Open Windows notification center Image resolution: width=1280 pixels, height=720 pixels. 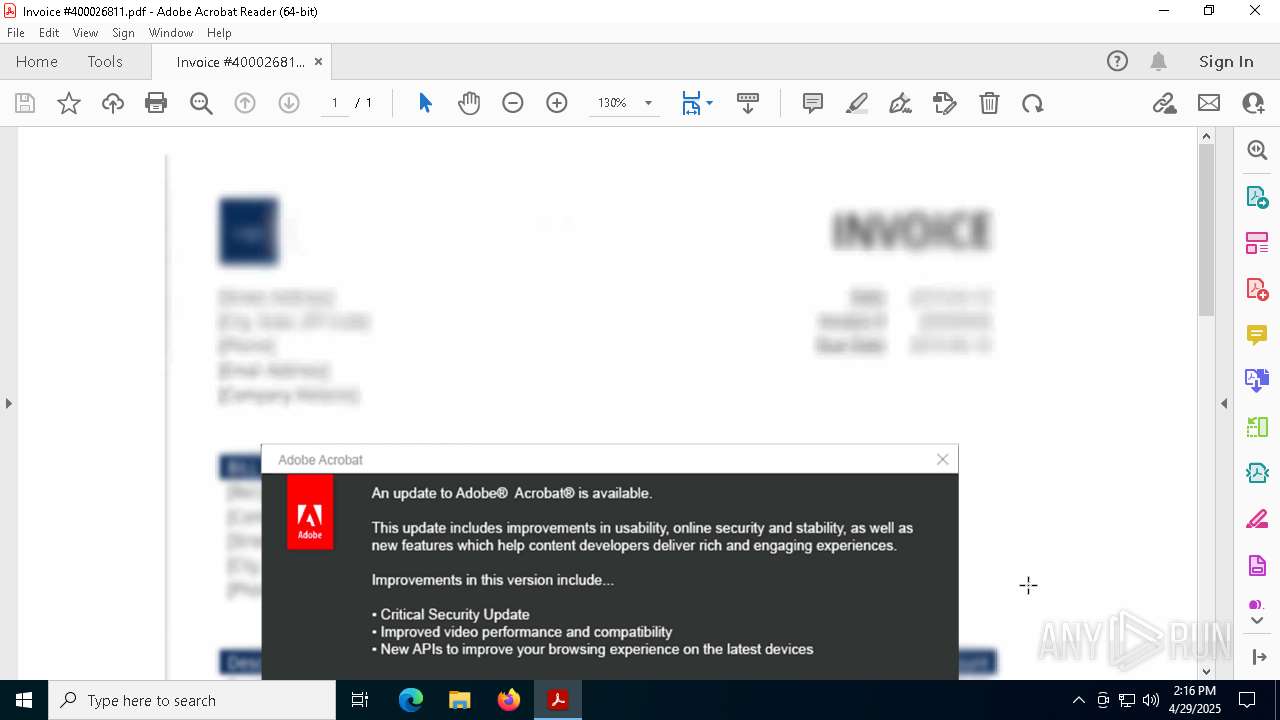point(1247,700)
